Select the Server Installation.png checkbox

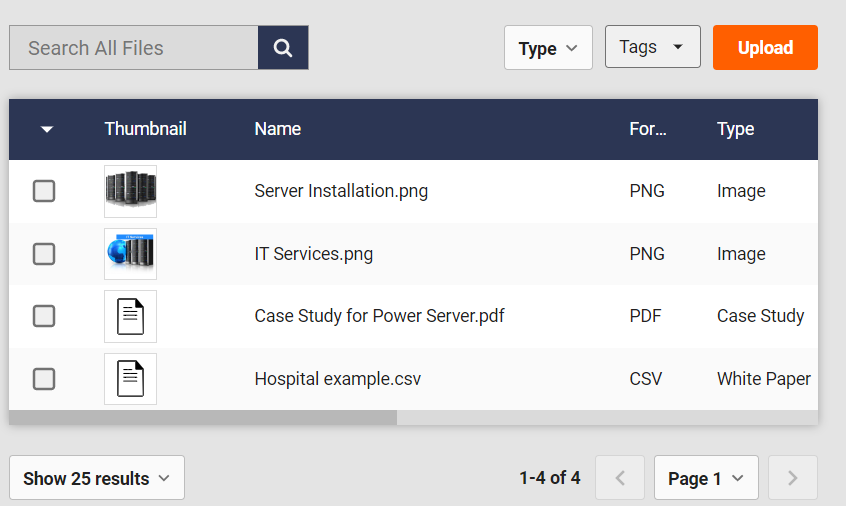coord(44,191)
